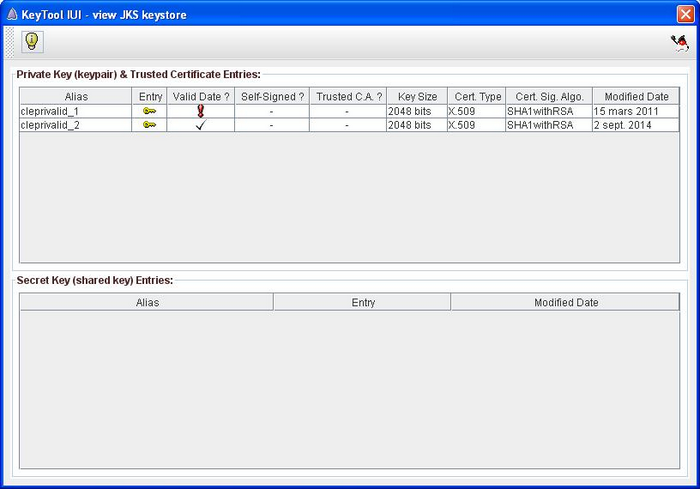Click the key icon for cleprivalid_2
The height and width of the screenshot is (489, 700).
(x=149, y=125)
